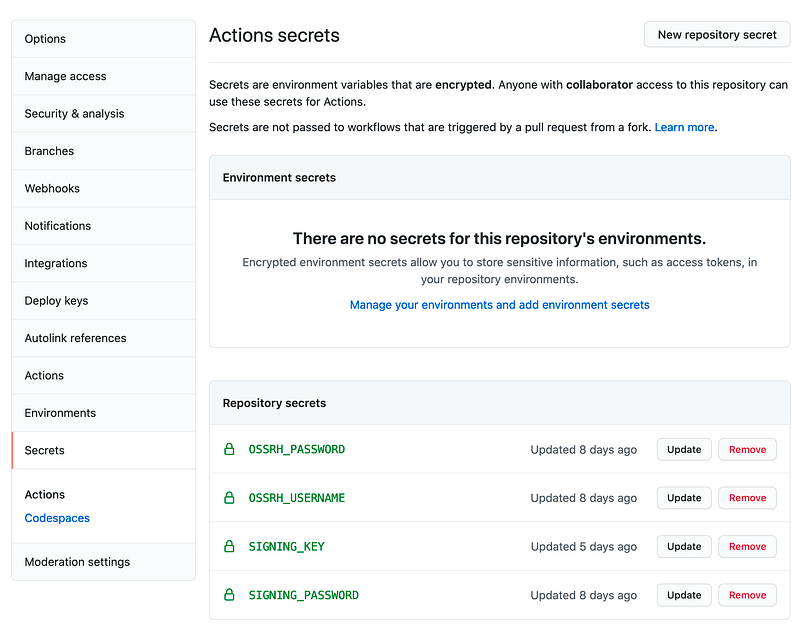
Task: Open the Learn more link
Action: click(684, 127)
